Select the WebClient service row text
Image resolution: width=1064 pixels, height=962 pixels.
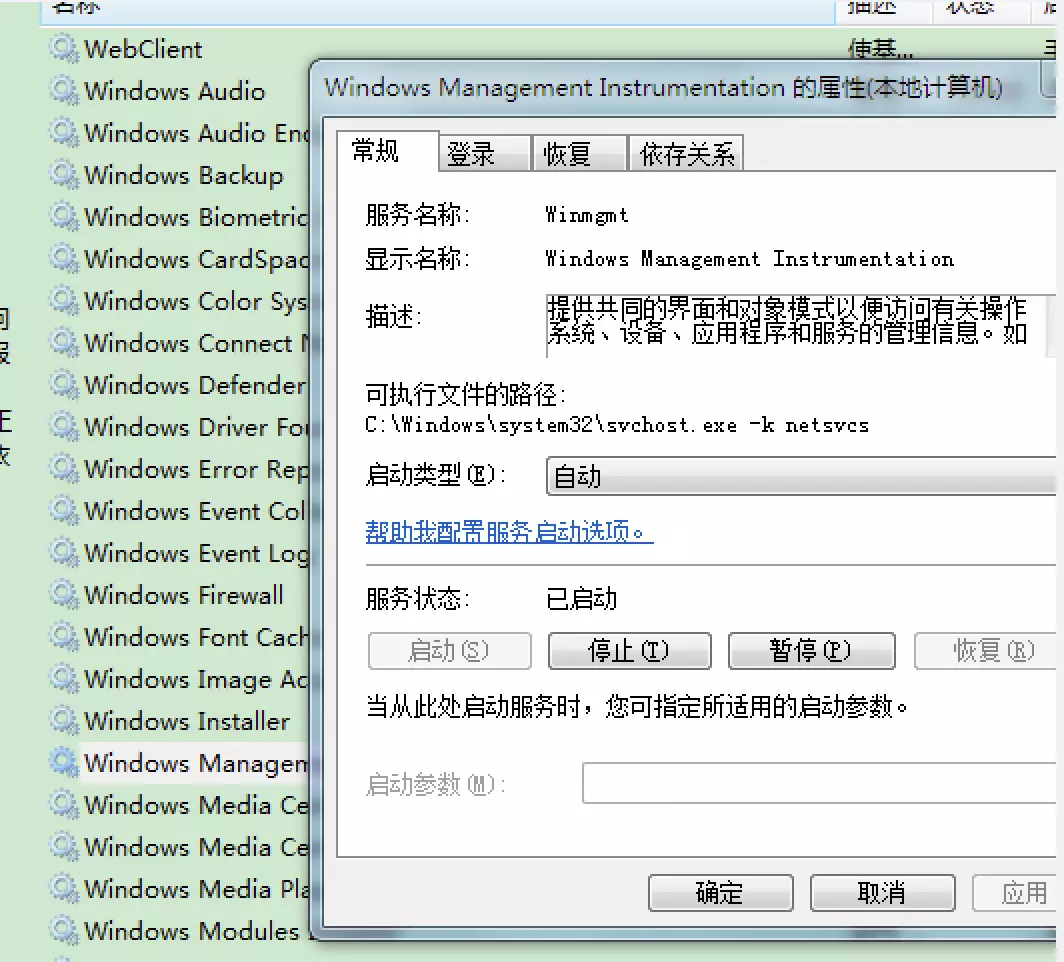click(143, 50)
